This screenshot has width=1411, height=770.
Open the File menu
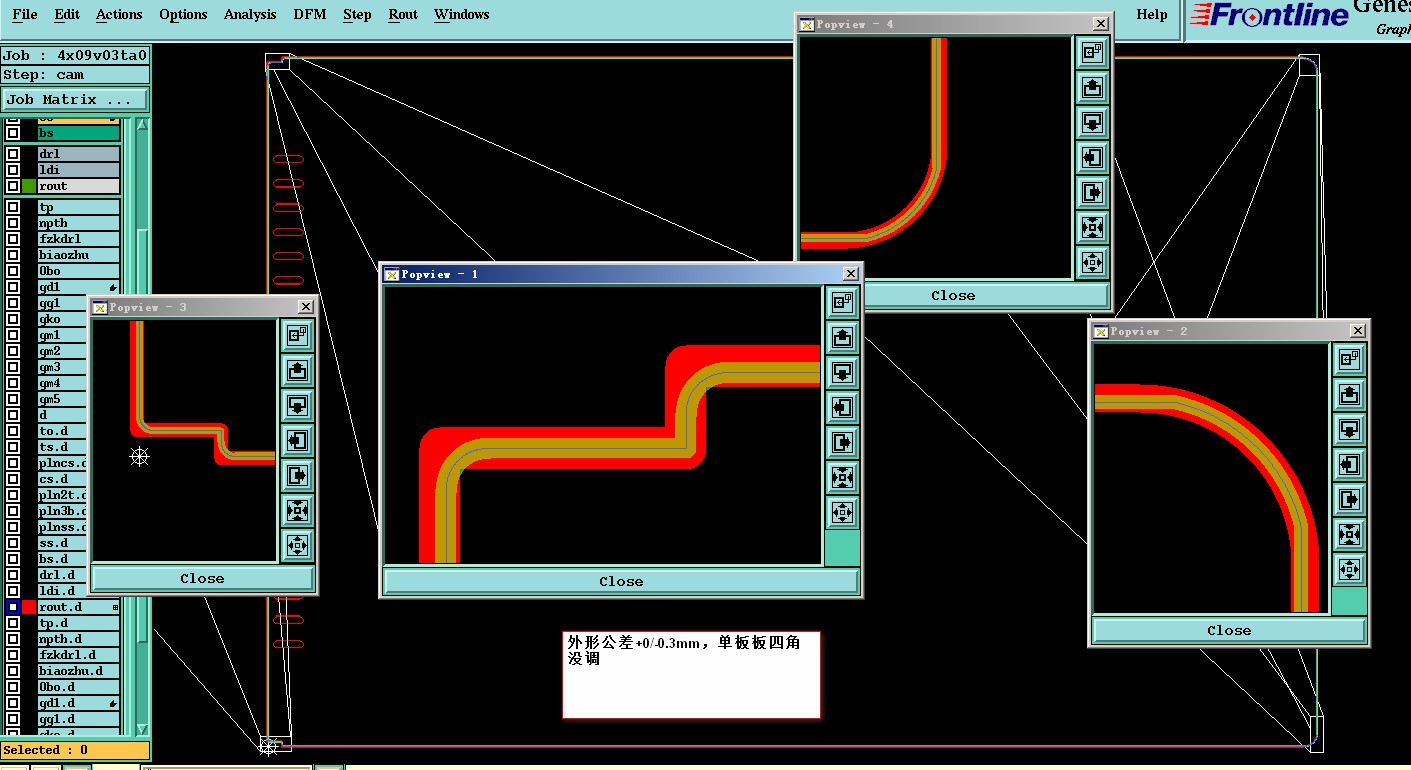point(24,14)
